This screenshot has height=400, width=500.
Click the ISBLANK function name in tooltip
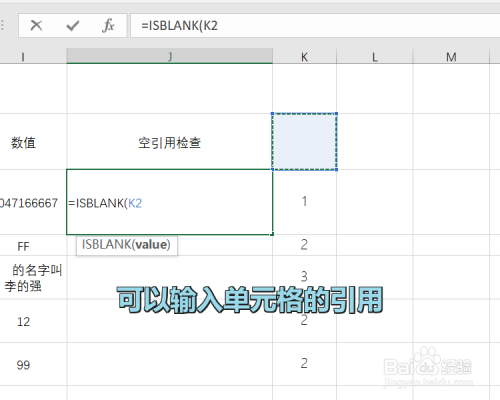coord(107,245)
